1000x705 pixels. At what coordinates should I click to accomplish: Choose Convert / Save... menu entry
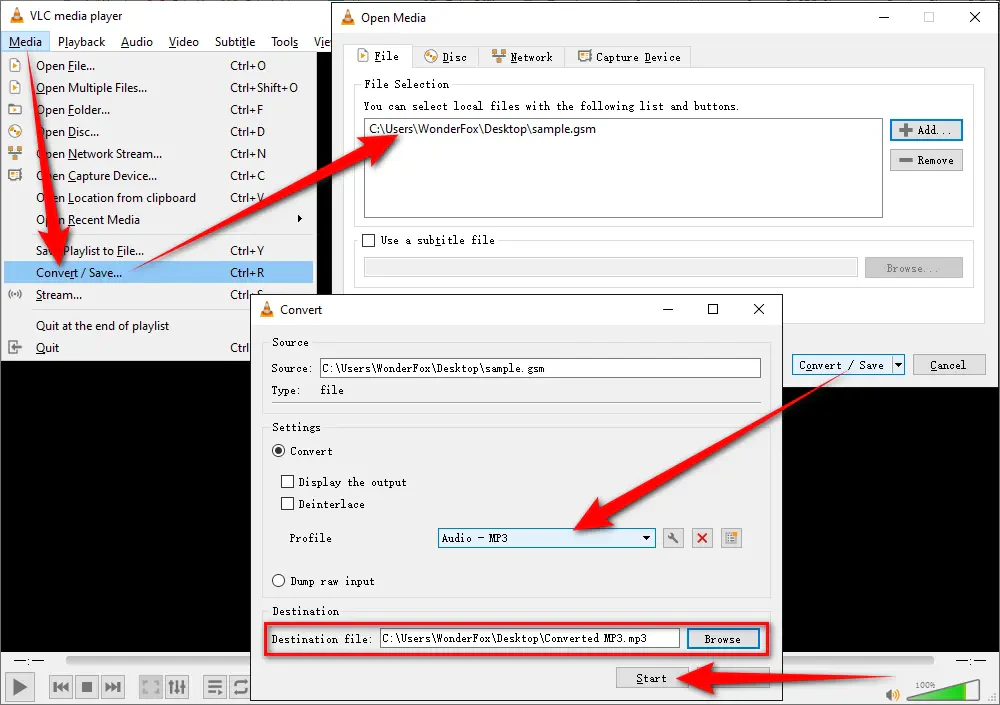point(159,272)
